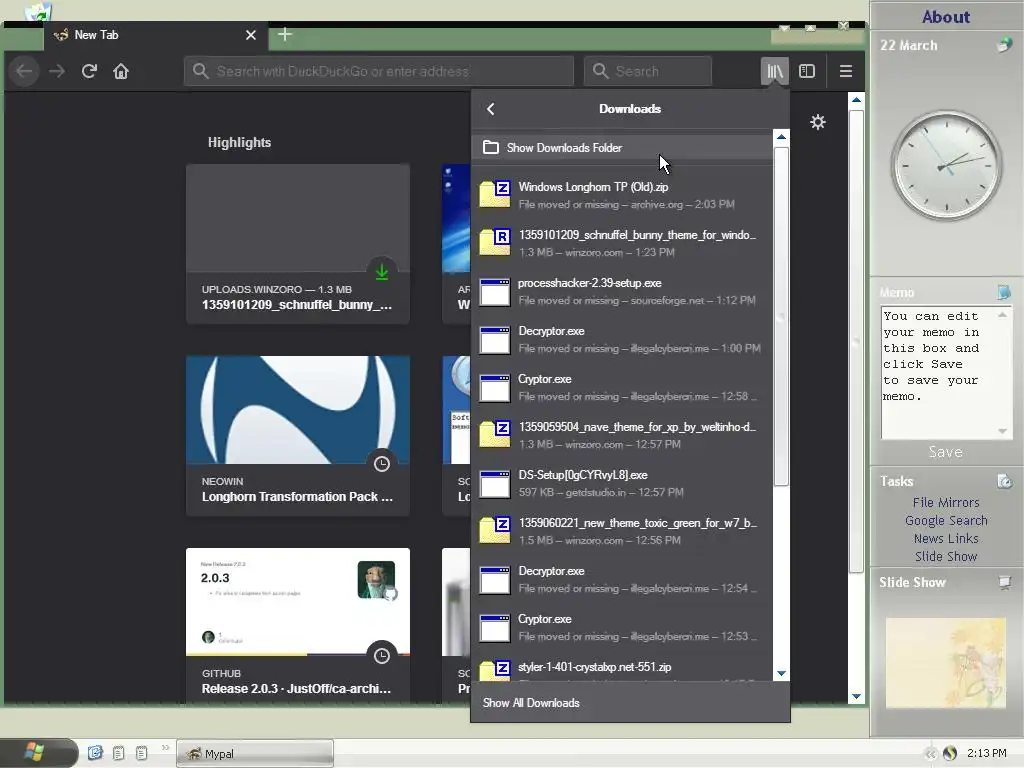Click the browser Back arrow button
This screenshot has height=768, width=1024.
click(x=24, y=71)
